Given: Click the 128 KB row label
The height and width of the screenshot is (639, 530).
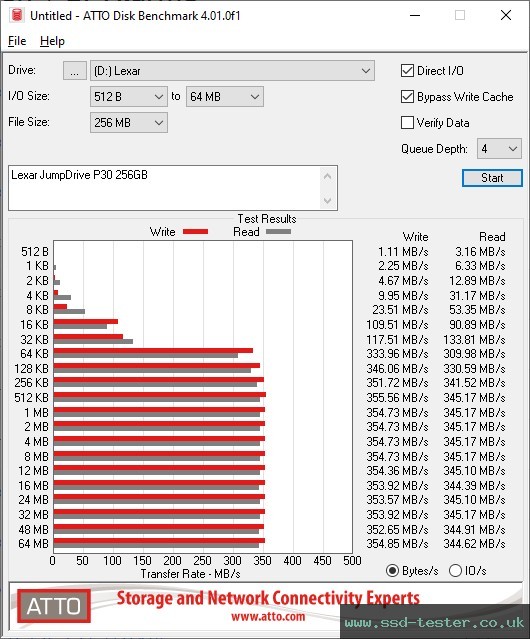Looking at the screenshot, I should (x=31, y=369).
